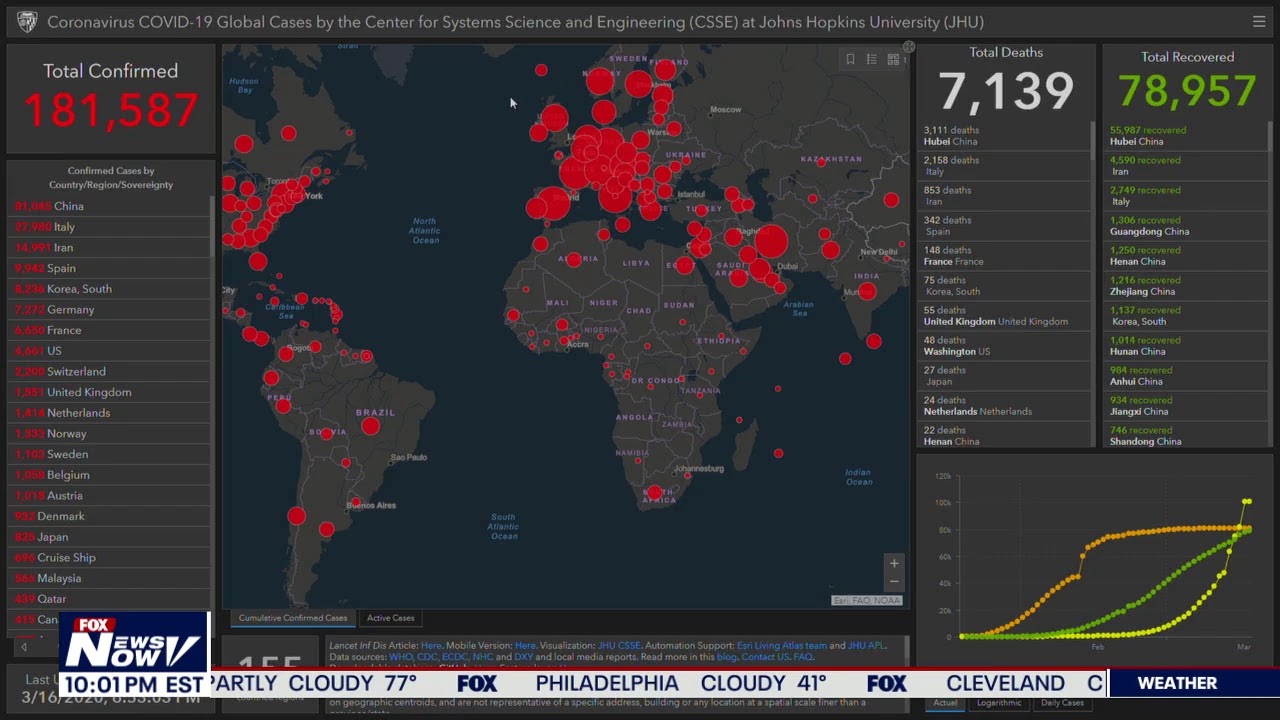Click '55,987 recovered Hubei China' entry
Image resolution: width=1280 pixels, height=720 pixels.
(1186, 136)
